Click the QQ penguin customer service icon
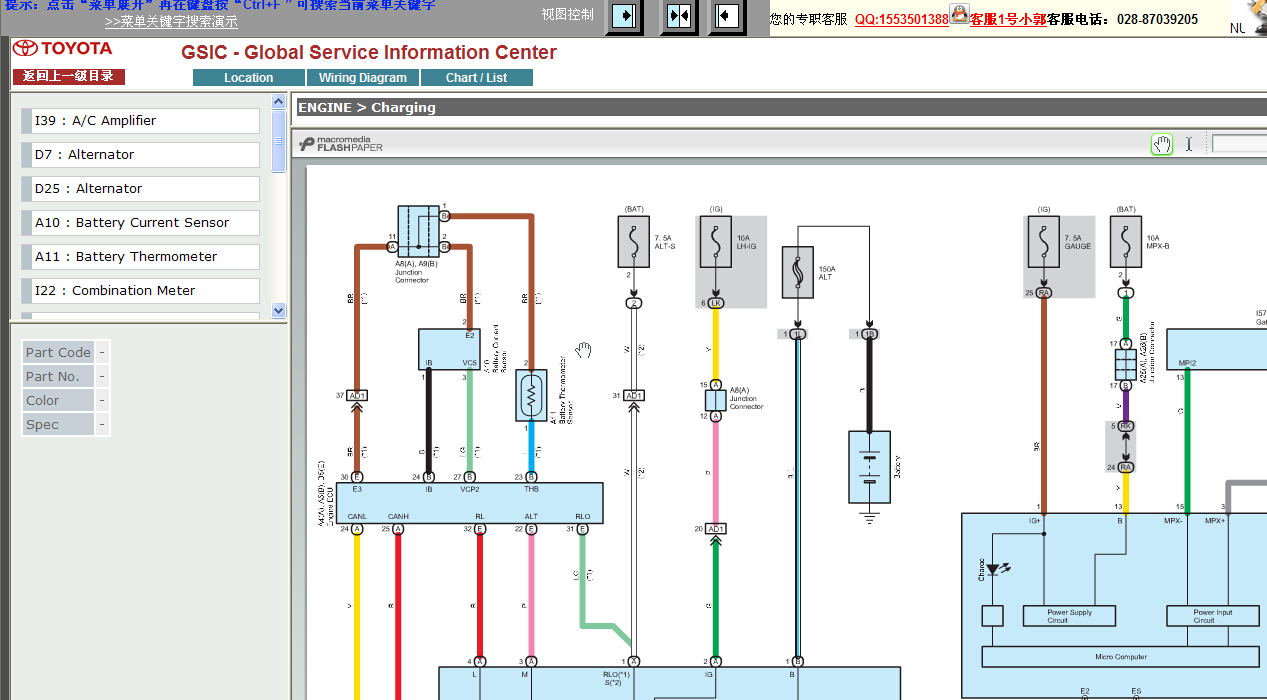The width and height of the screenshot is (1267, 700). [959, 14]
